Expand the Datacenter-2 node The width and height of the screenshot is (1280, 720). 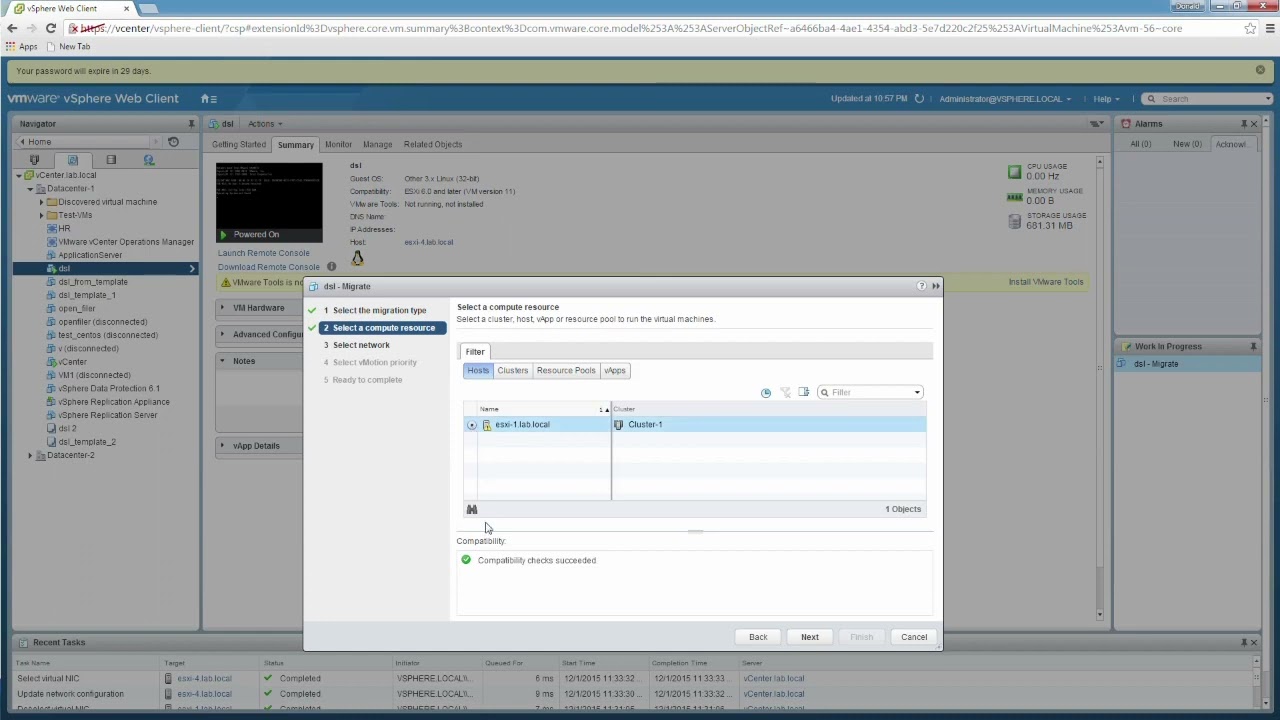(30, 455)
